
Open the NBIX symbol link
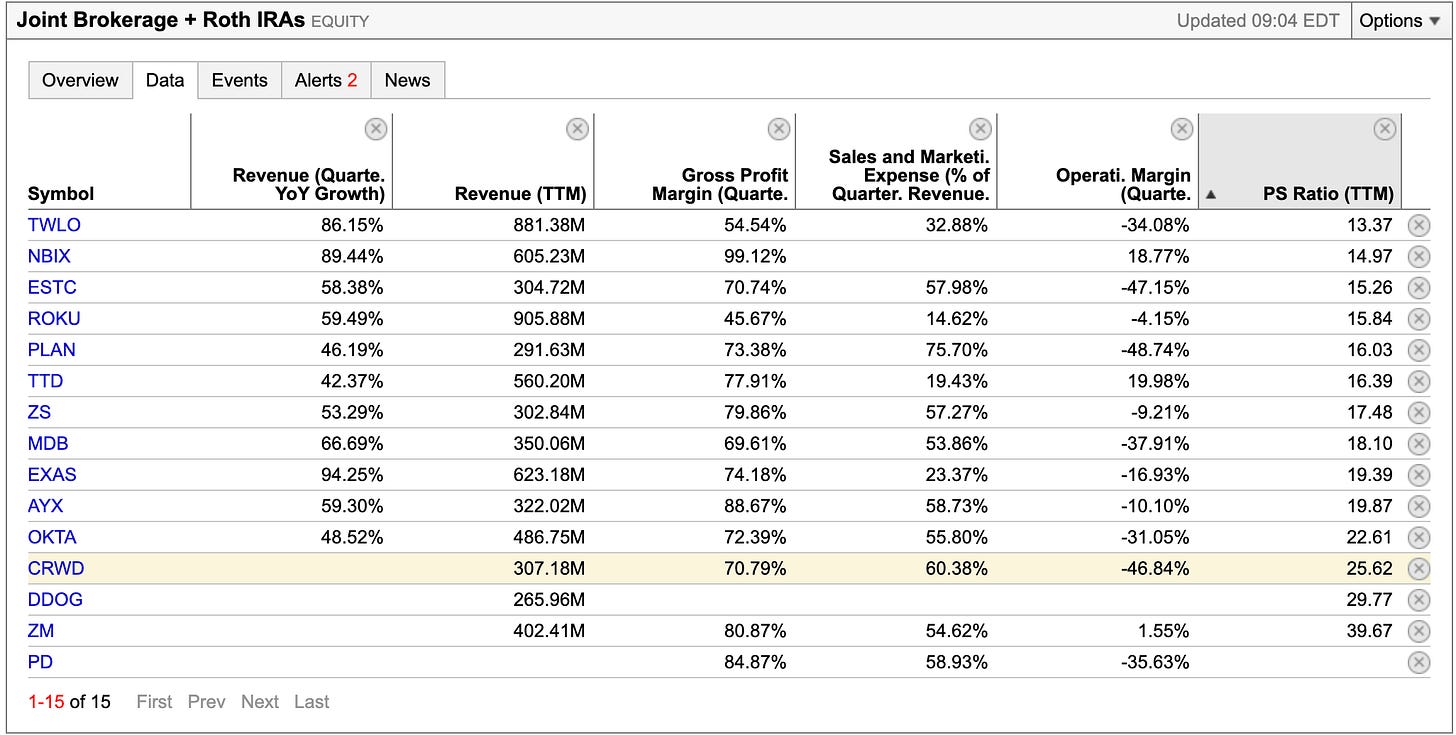pyautogui.click(x=49, y=256)
